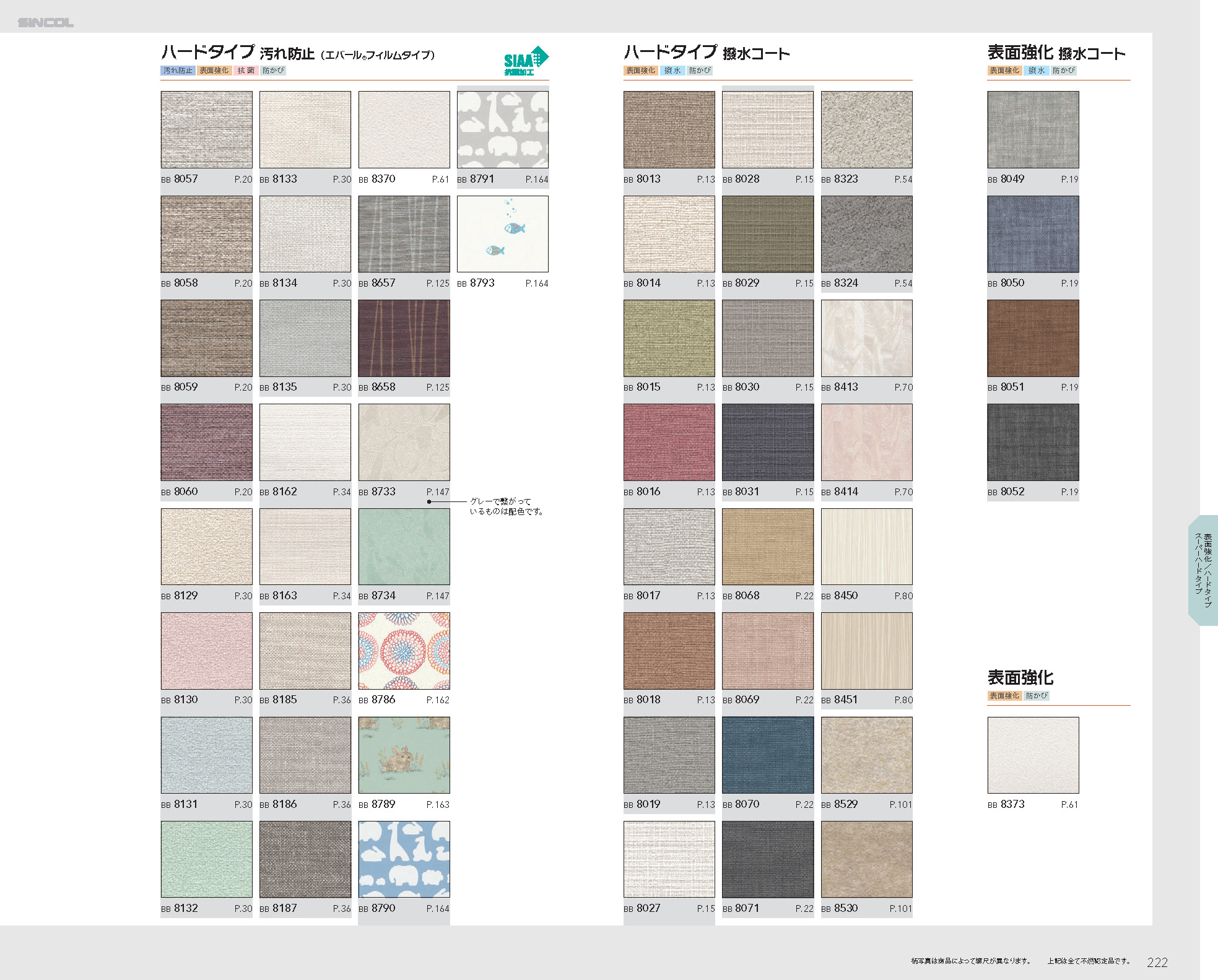
Task: Click the note グレーで繋がっているものは配色です
Action: [x=506, y=506]
